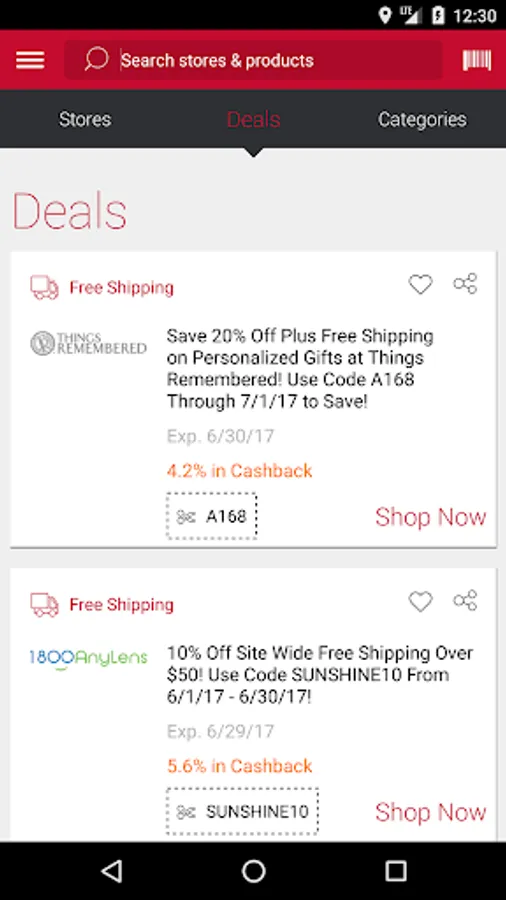This screenshot has width=506, height=900.
Task: Share the 1800AnyLens deal
Action: pos(465,600)
